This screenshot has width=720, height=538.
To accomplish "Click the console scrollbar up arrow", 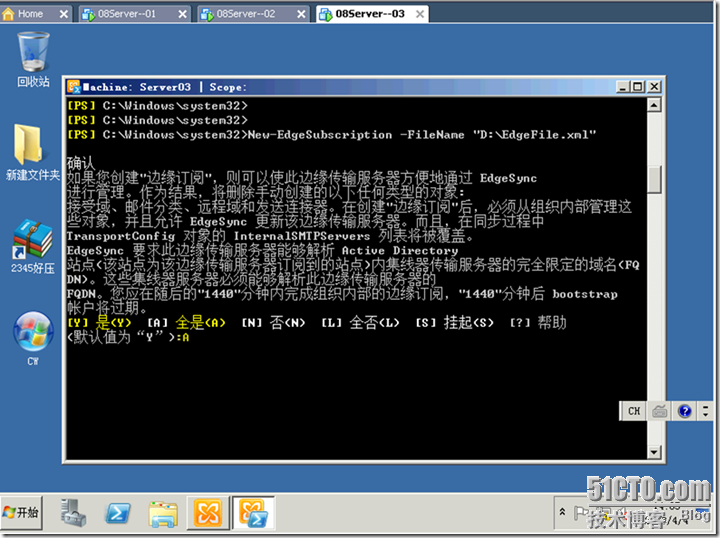I will pyautogui.click(x=654, y=105).
